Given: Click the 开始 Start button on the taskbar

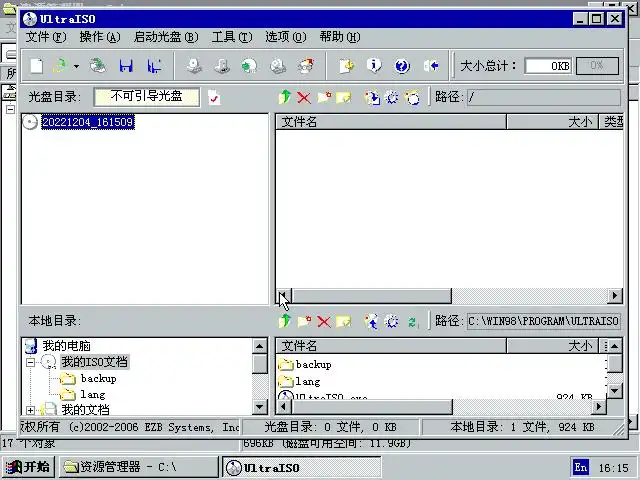Looking at the screenshot, I should tap(28, 467).
